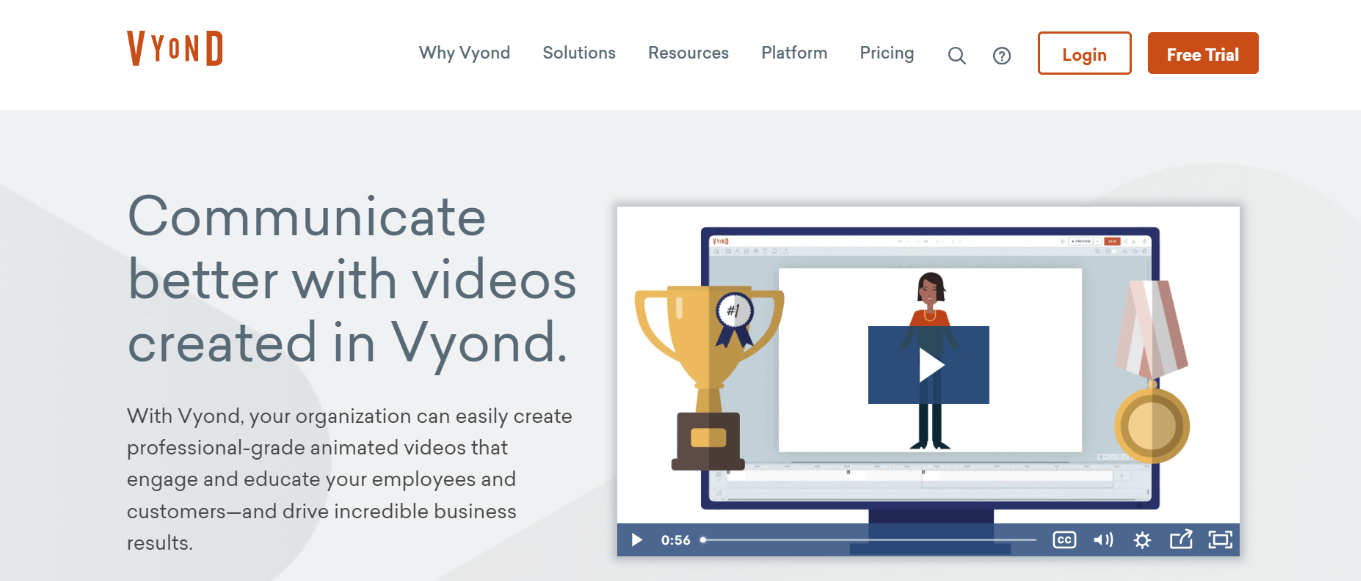Go to the Pricing page
The height and width of the screenshot is (581, 1361).
(887, 53)
